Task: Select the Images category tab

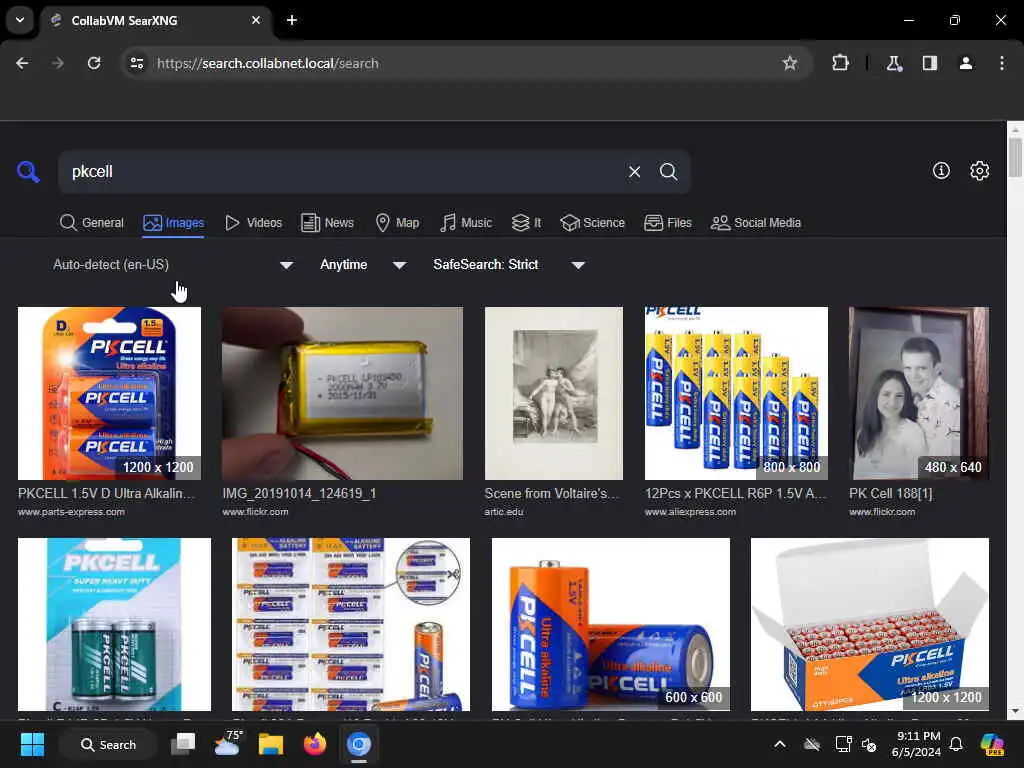Action: pyautogui.click(x=174, y=223)
